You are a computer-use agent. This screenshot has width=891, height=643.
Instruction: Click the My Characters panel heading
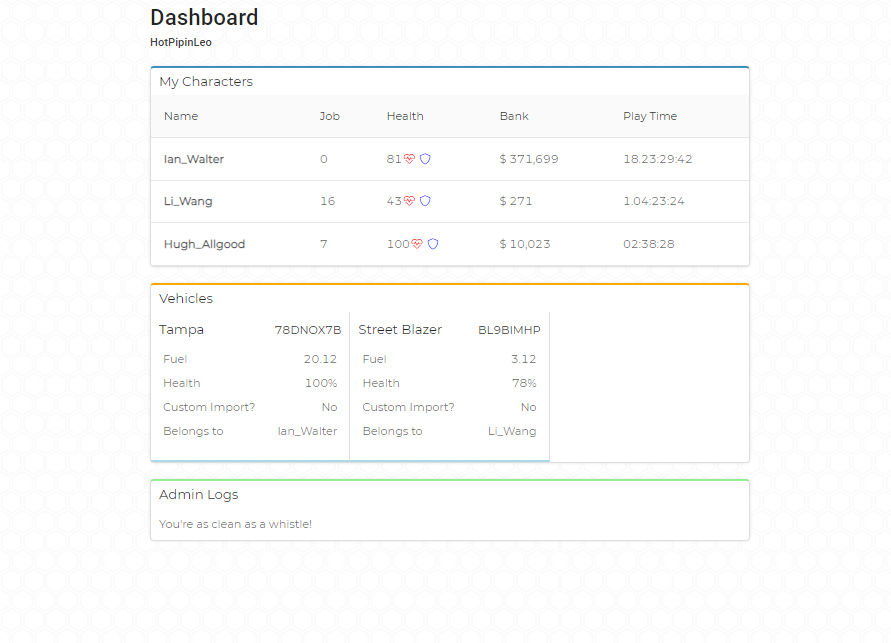pyautogui.click(x=206, y=82)
